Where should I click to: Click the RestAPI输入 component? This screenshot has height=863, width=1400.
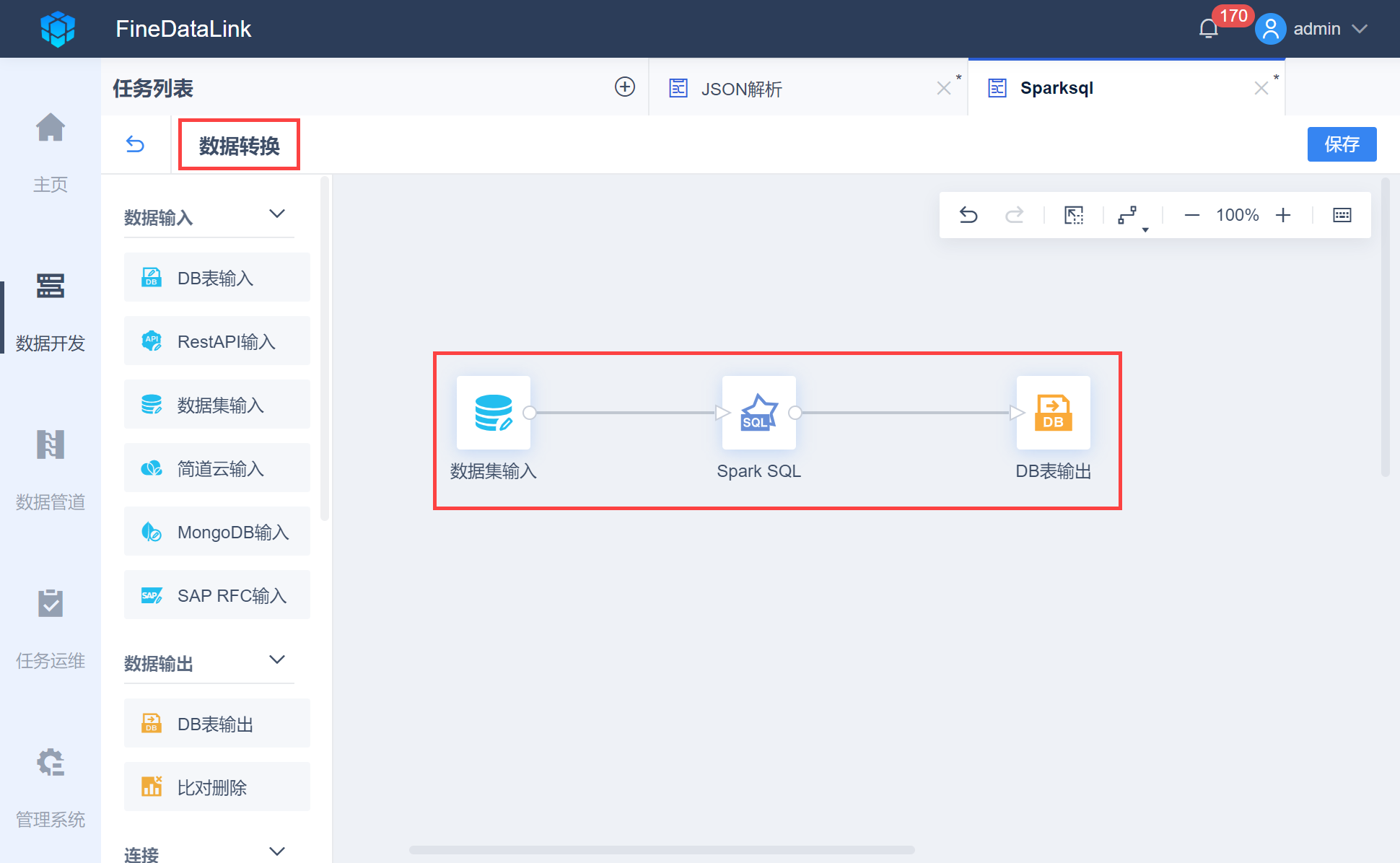point(217,341)
